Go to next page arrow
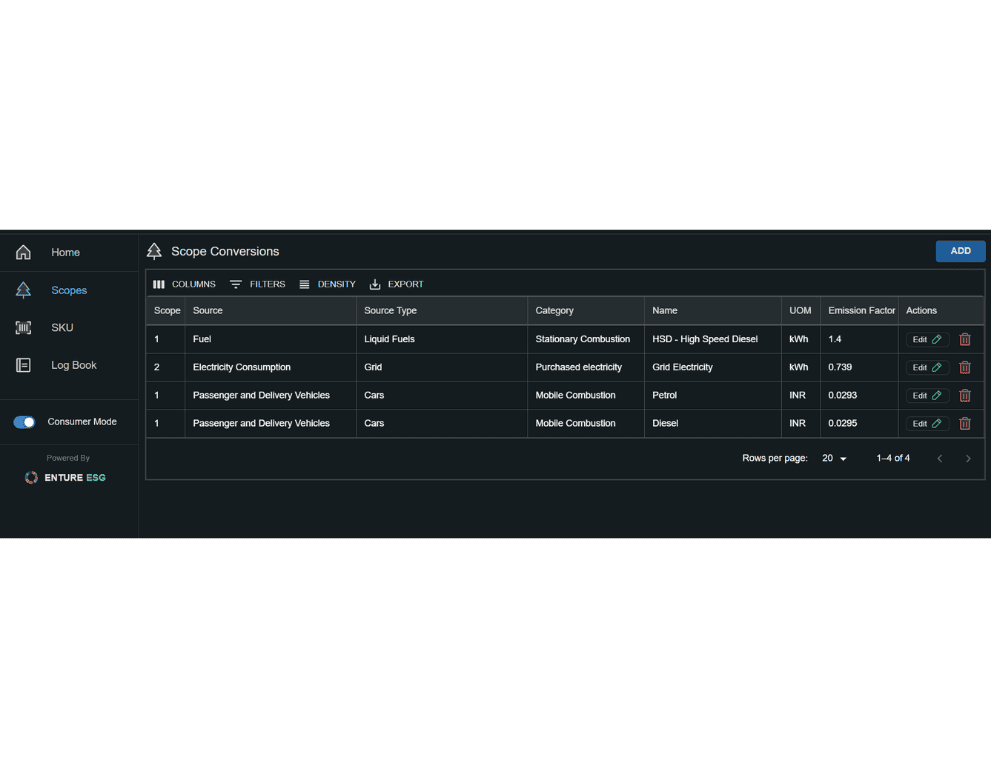The image size is (991, 768). tap(968, 458)
